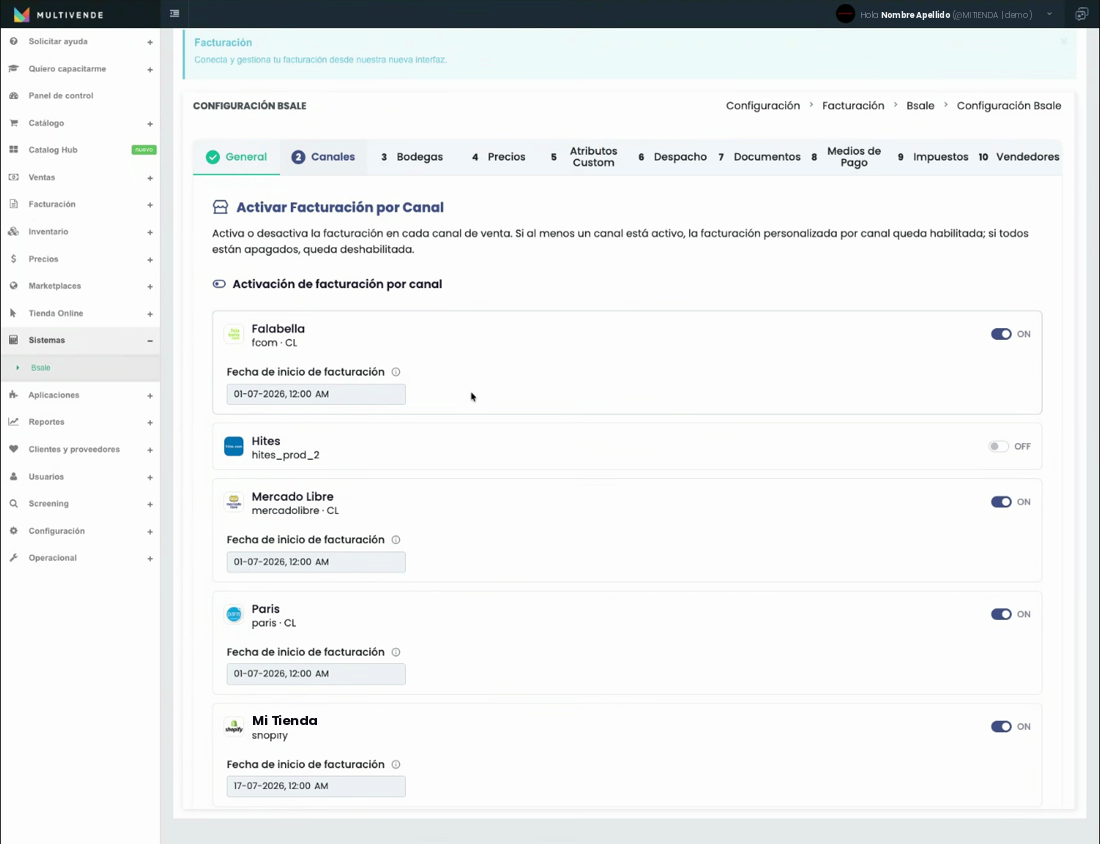Screen dimensions: 1100x844
Task: Open the Impuestos tab
Action: point(933,156)
